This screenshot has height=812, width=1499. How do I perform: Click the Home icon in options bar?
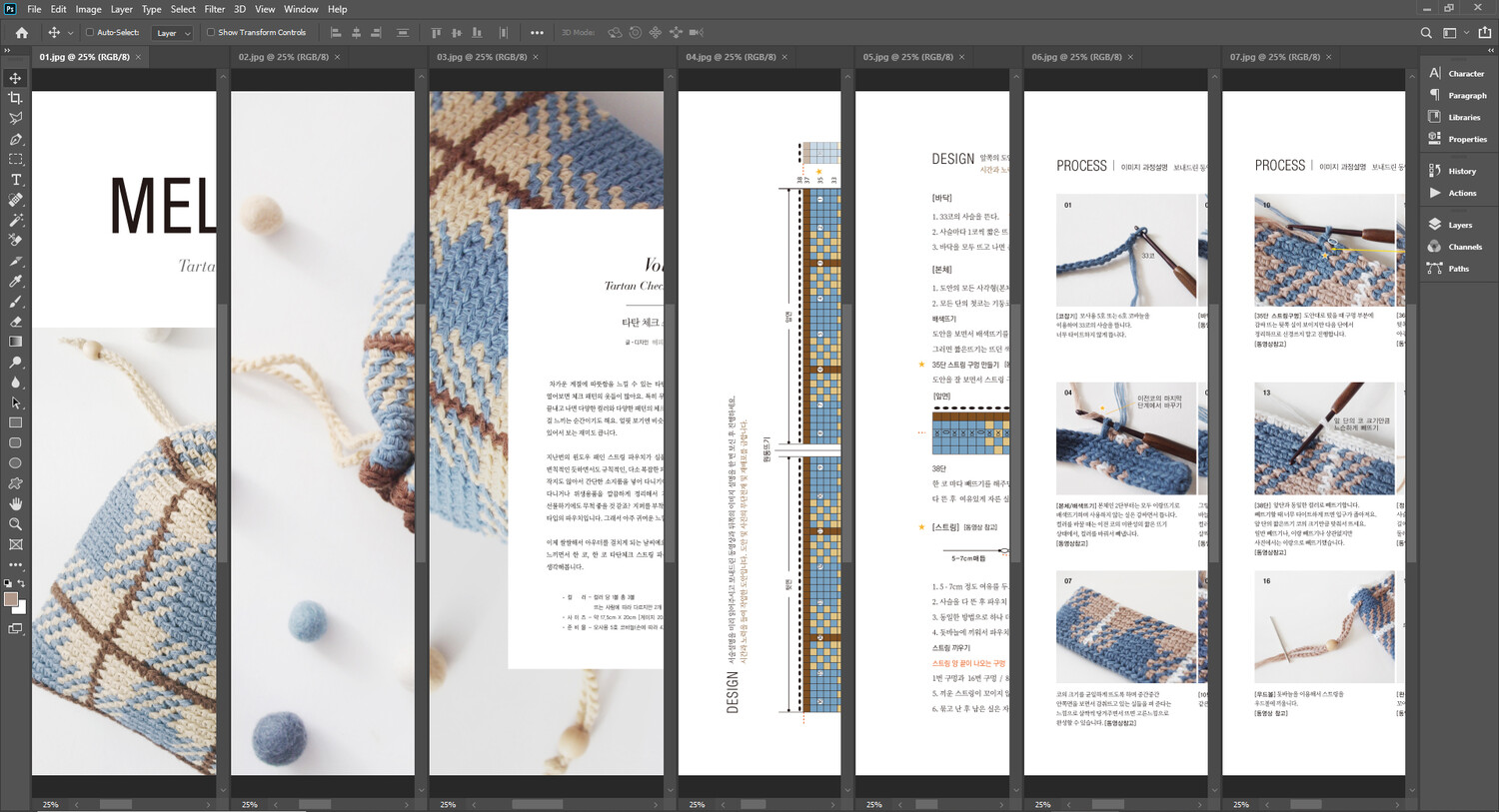[21, 33]
